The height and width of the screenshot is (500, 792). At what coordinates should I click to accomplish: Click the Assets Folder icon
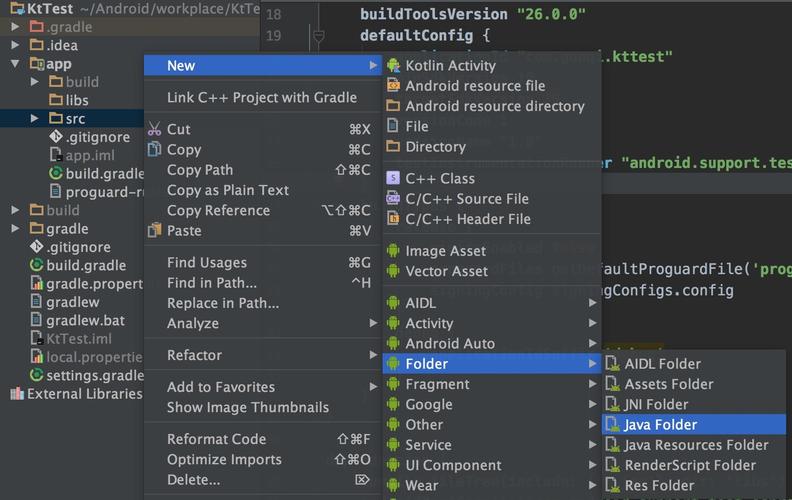[x=613, y=384]
